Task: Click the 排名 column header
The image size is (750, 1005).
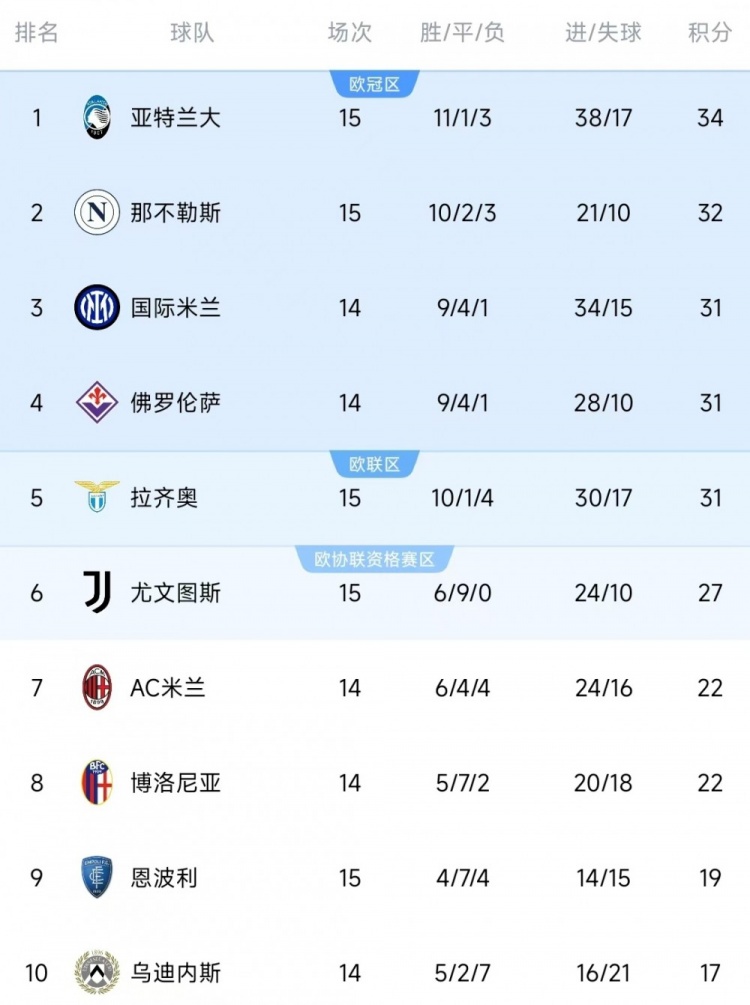Action: pos(37,33)
